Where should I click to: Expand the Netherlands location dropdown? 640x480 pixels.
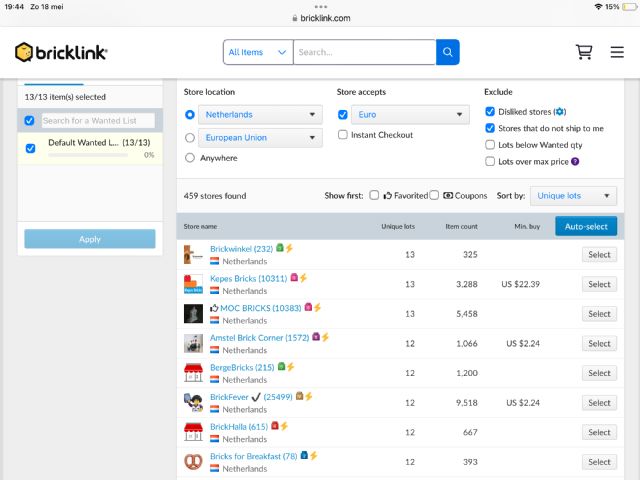(260, 115)
